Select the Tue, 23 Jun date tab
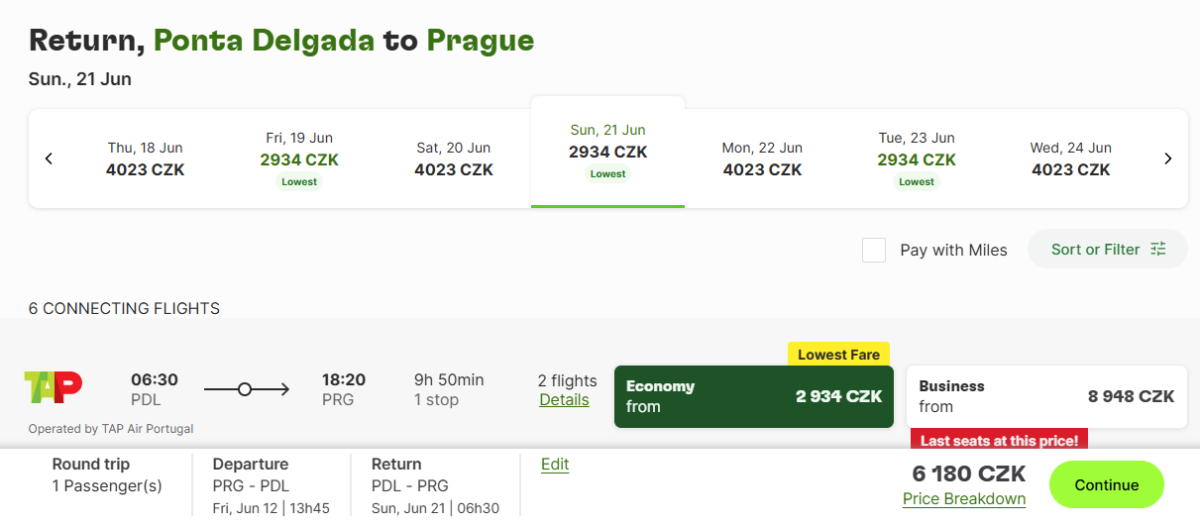This screenshot has width=1200, height=526. click(x=916, y=159)
